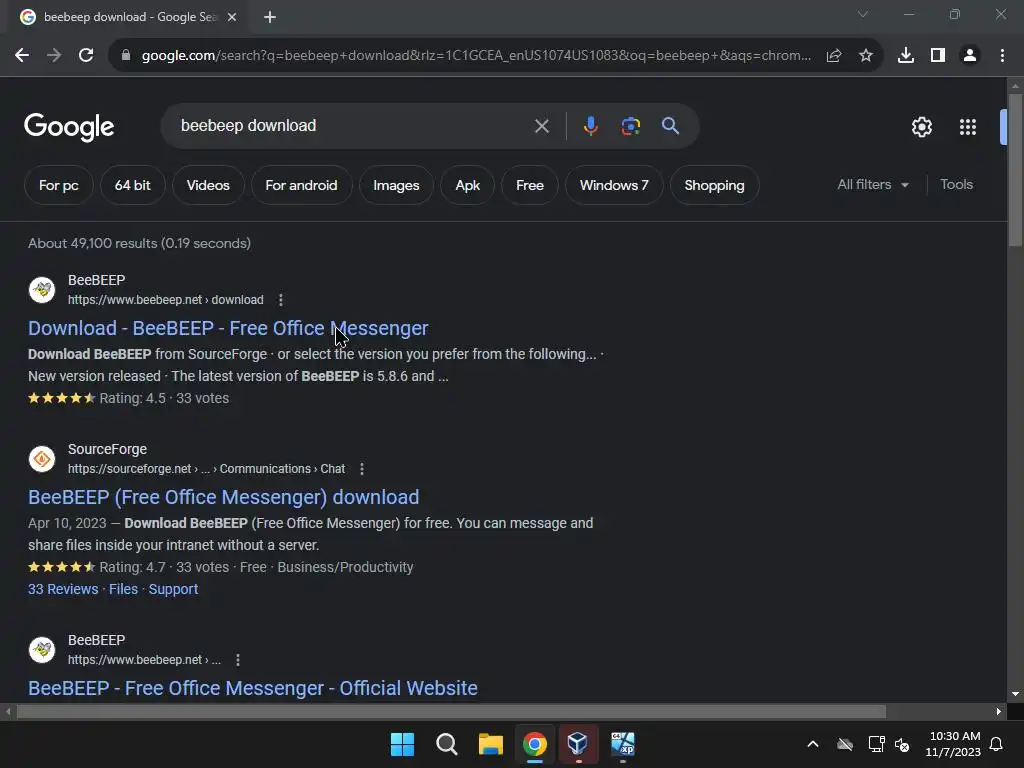Open the Windows Start menu
The image size is (1024, 768).
tap(402, 744)
